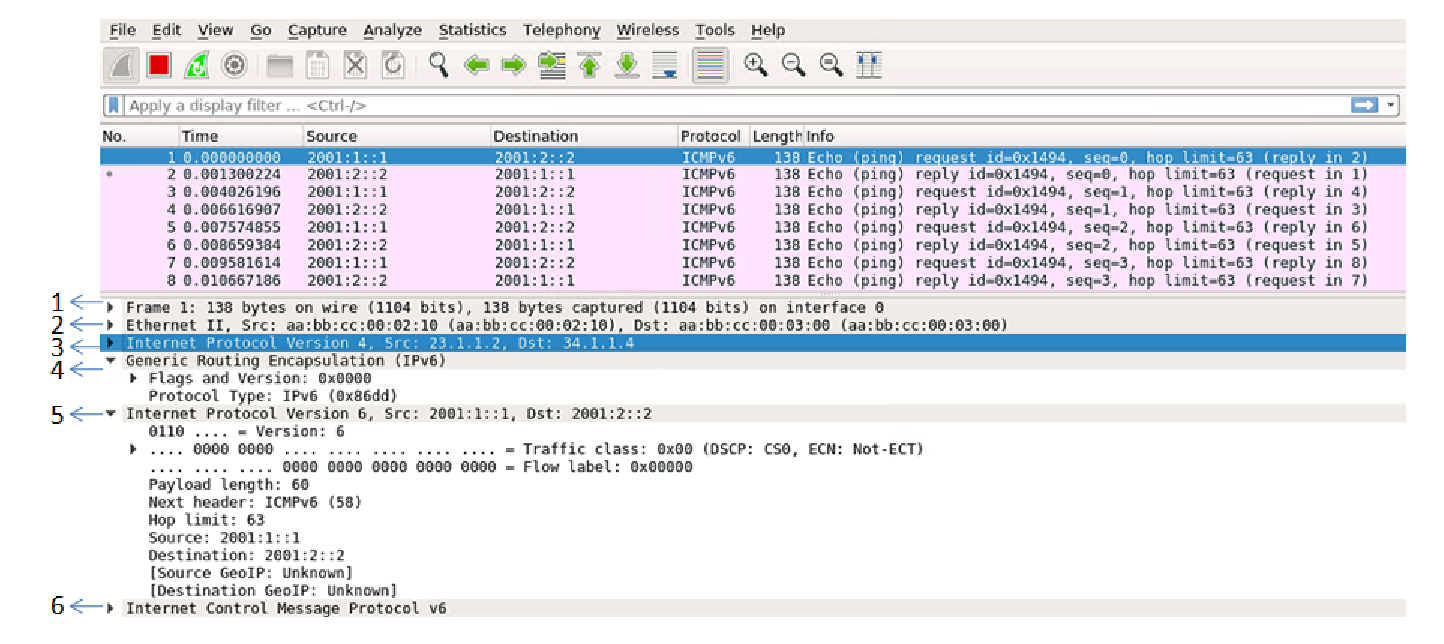1444x644 pixels.
Task: Select the 'Hop limit: 63' line
Action: (206, 520)
